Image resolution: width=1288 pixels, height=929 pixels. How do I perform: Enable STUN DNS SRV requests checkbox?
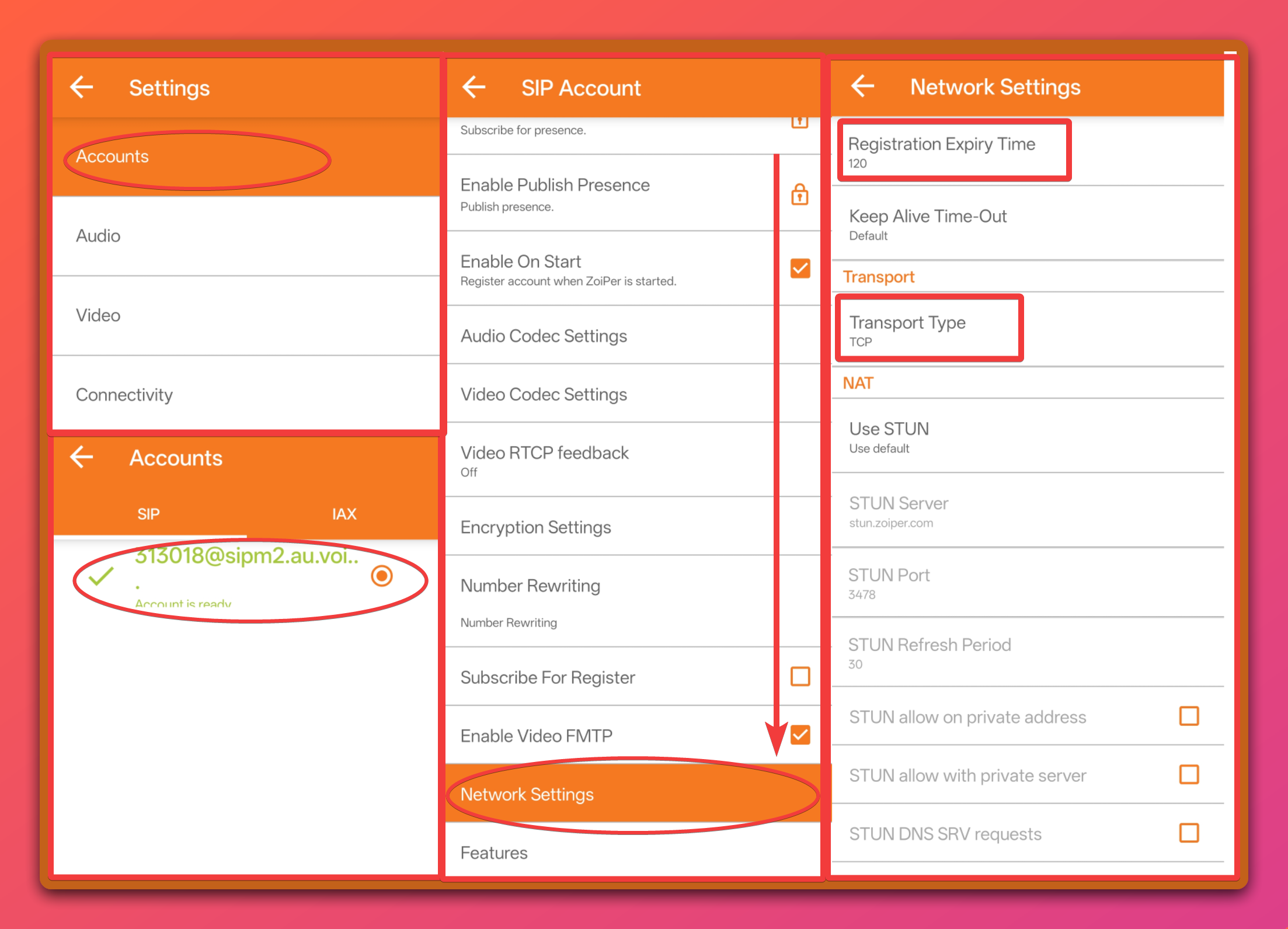[x=1189, y=833]
